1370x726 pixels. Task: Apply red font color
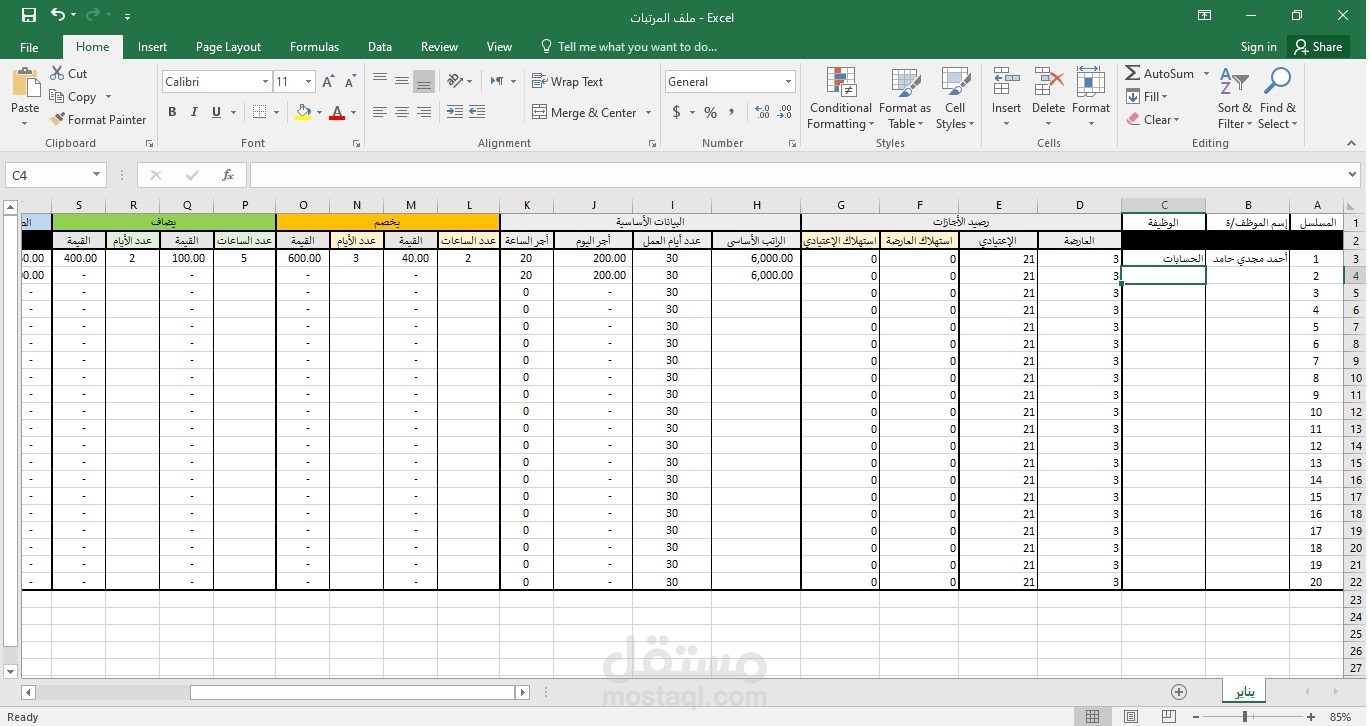[x=338, y=112]
